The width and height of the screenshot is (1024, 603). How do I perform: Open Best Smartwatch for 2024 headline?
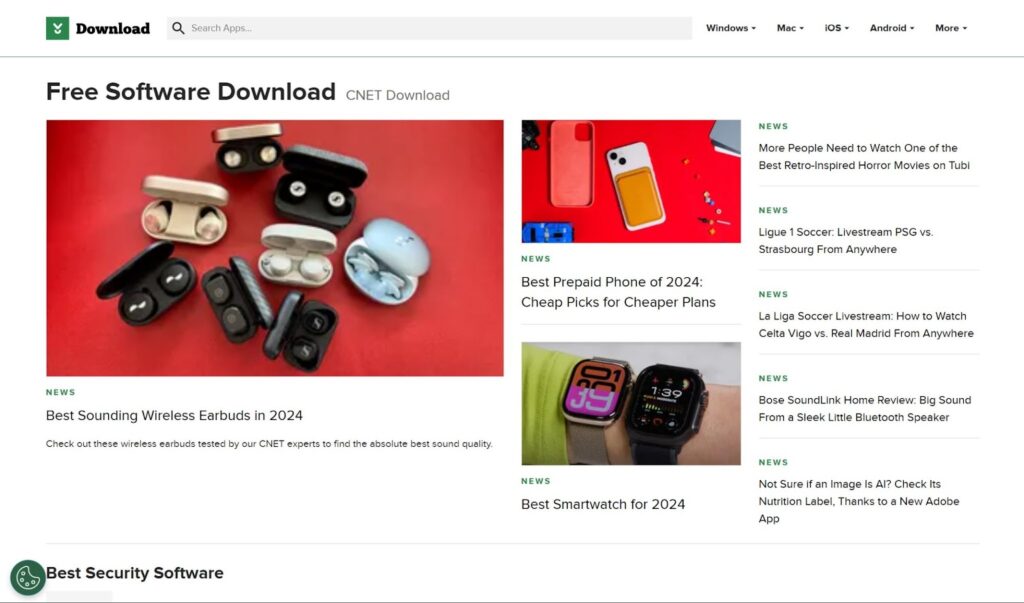603,504
